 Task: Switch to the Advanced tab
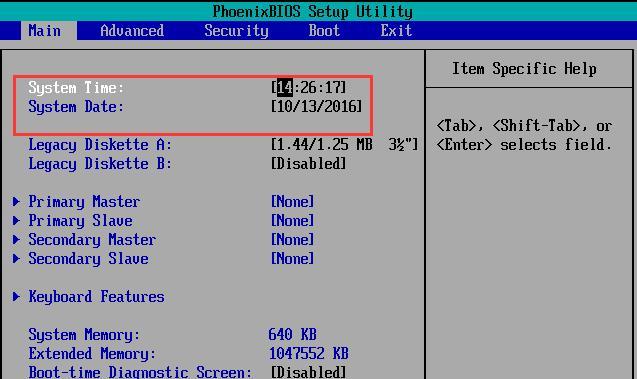point(132,31)
